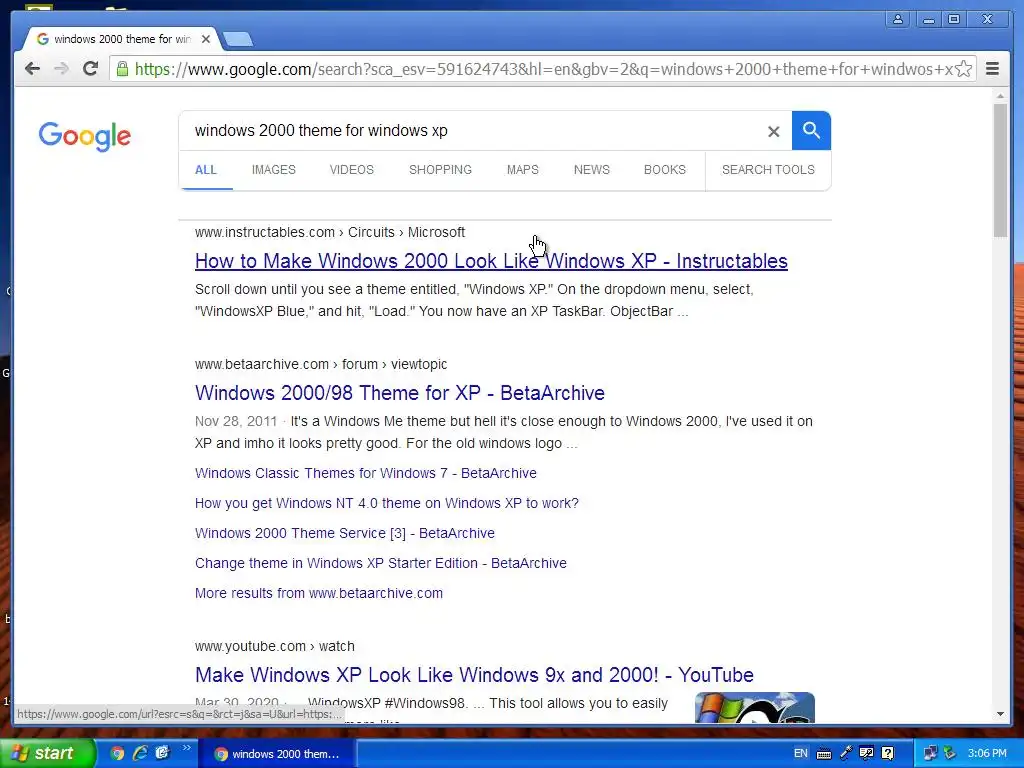Click the language bar pen tool icon

pos(846,753)
